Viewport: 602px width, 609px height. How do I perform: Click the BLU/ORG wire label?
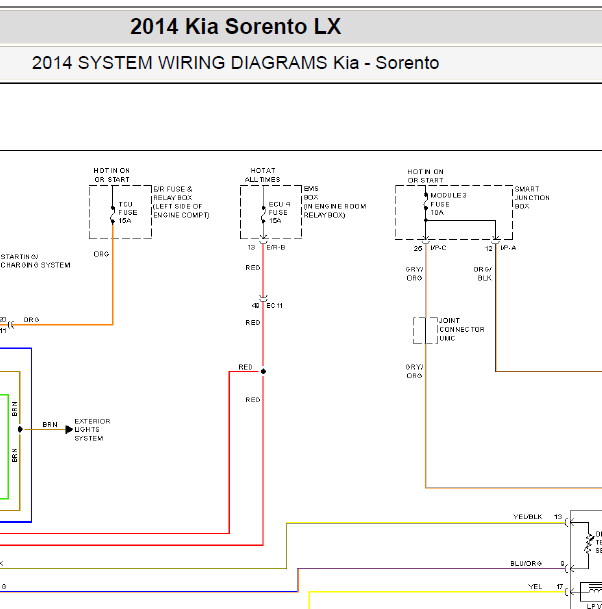coord(524,564)
